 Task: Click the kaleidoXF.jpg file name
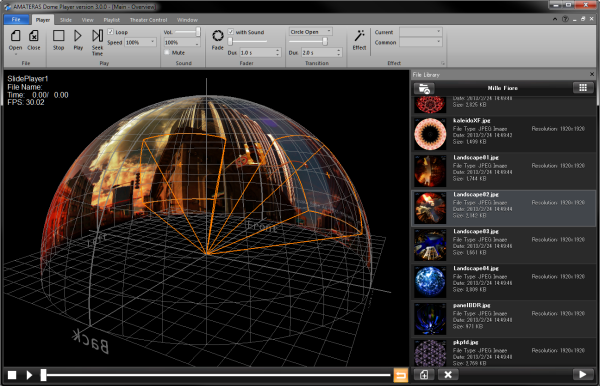[x=471, y=121]
